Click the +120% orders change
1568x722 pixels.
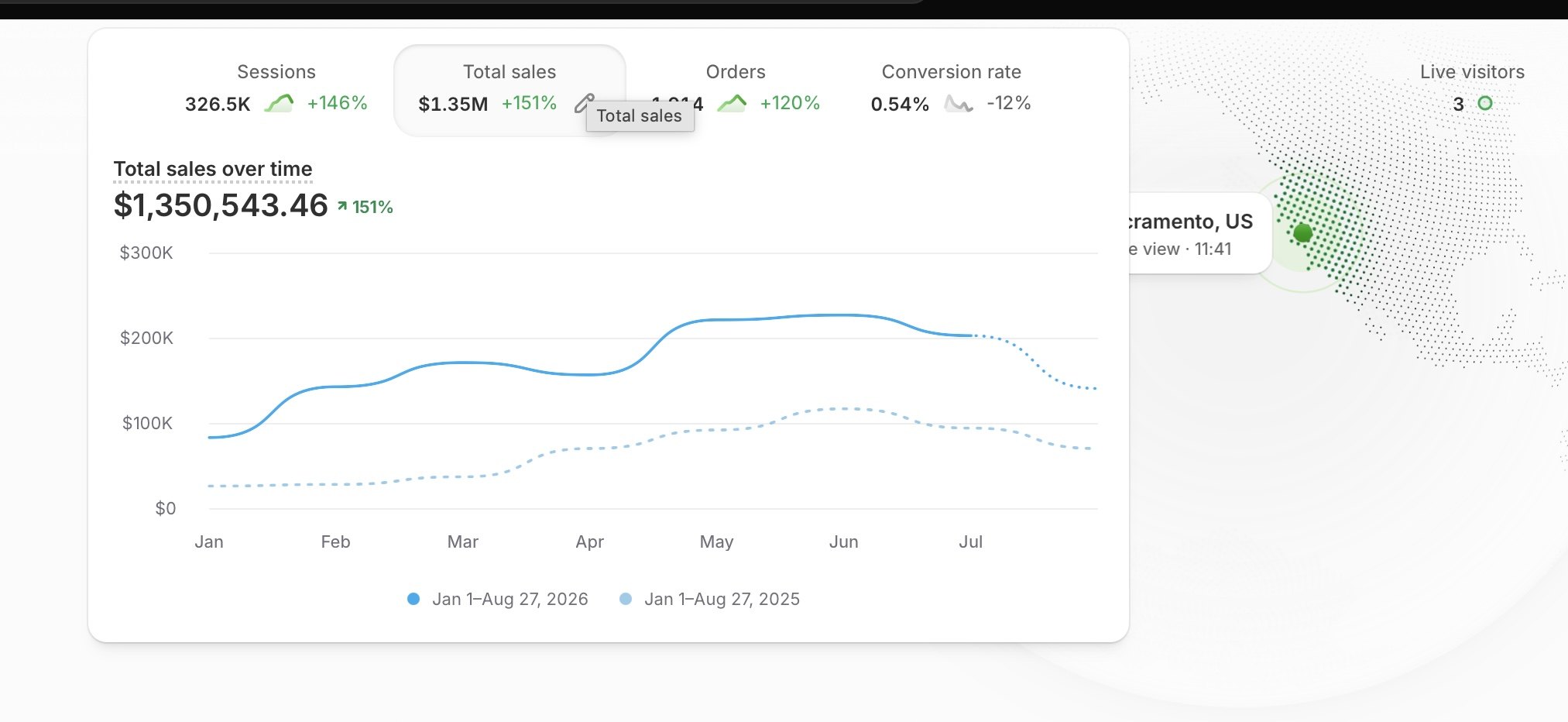click(790, 103)
